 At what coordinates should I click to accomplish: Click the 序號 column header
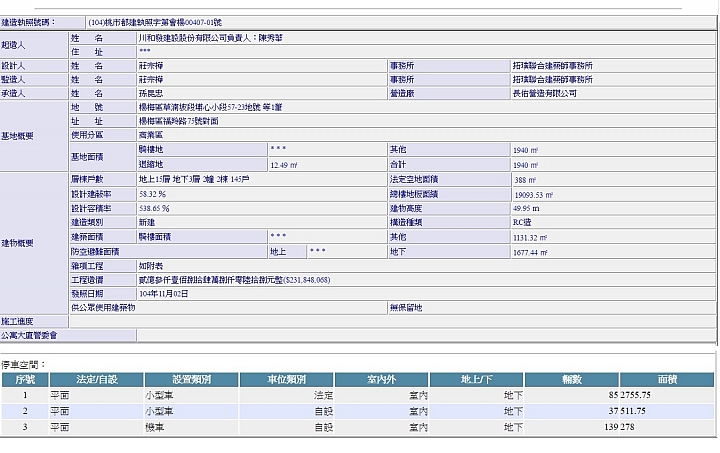(25, 380)
